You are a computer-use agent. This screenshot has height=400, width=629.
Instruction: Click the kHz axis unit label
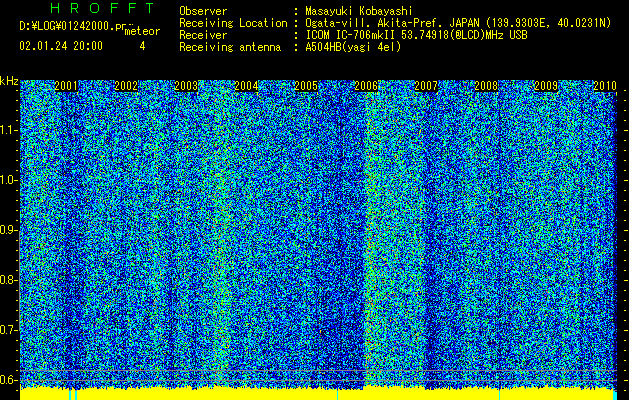9,81
